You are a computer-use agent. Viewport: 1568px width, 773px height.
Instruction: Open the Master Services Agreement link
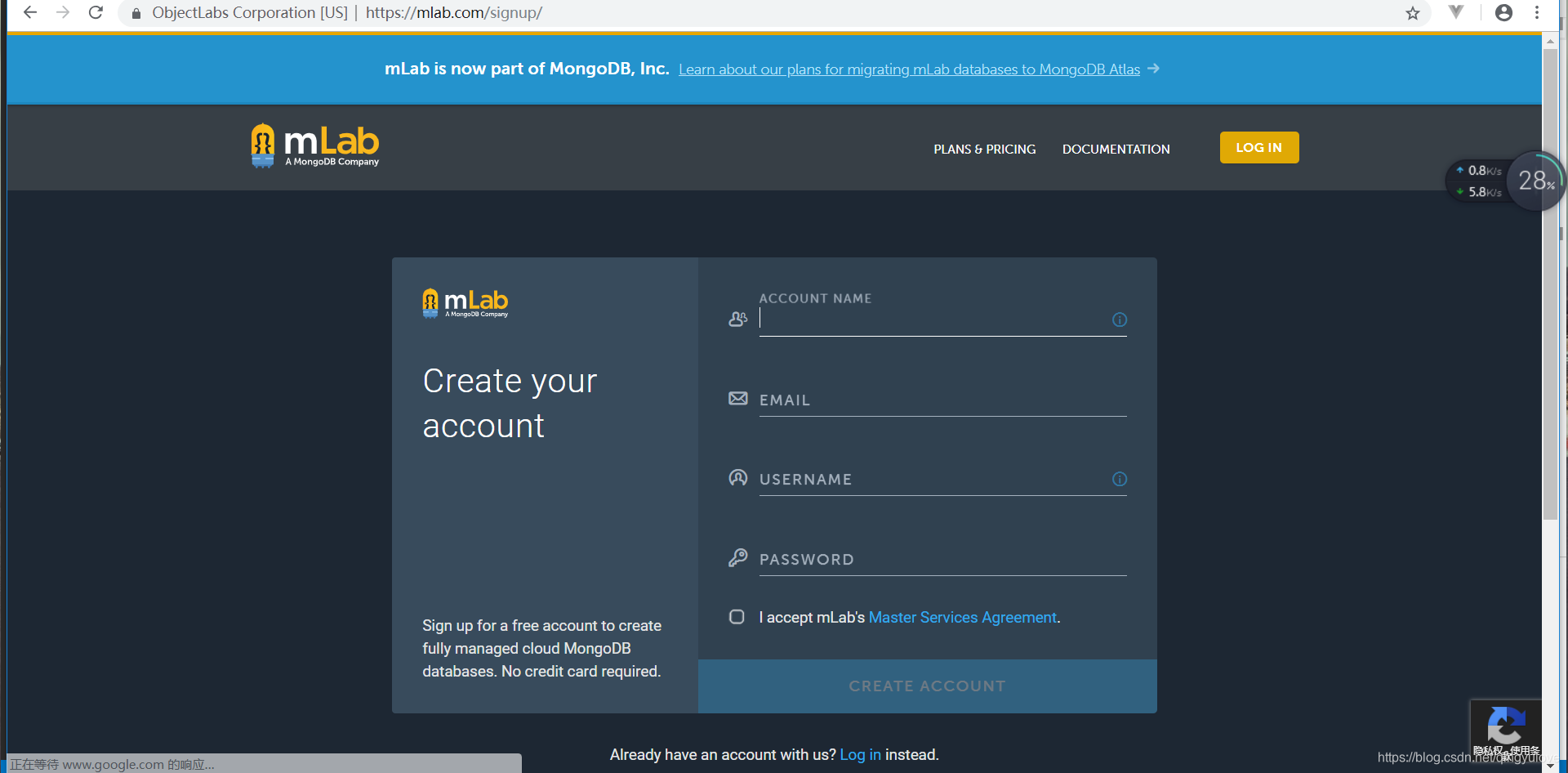coord(963,618)
